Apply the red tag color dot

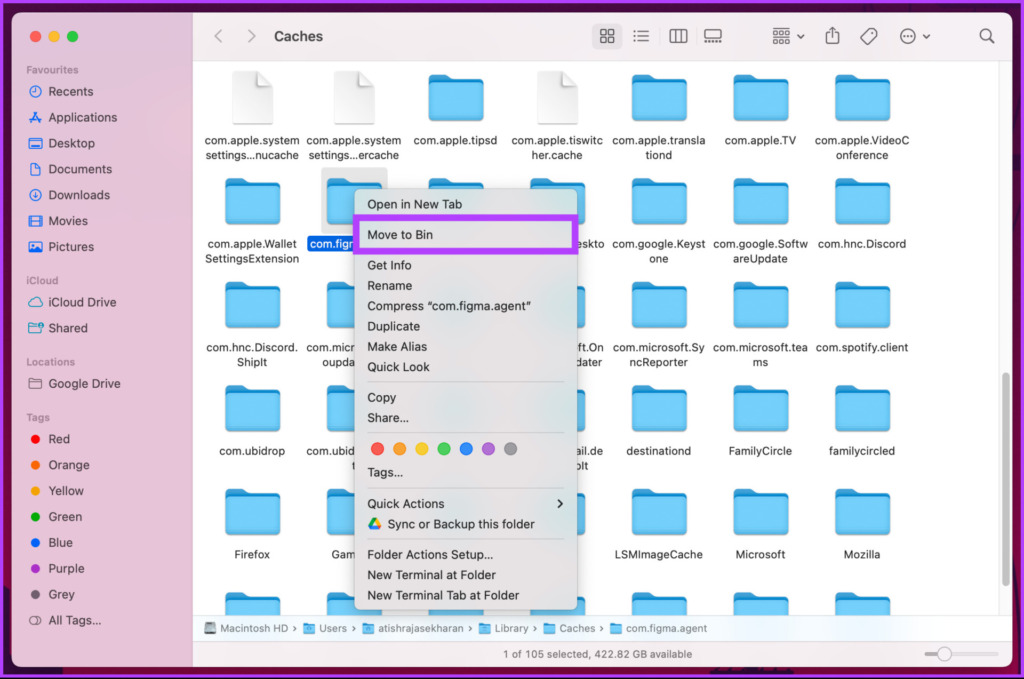(377, 449)
